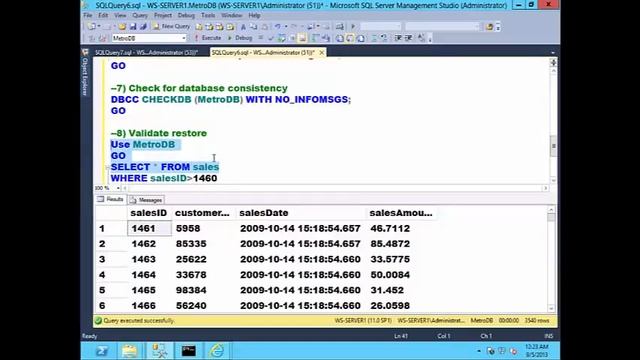640x360 pixels.
Task: Click the results grid scroll down arrow
Action: tap(551, 309)
